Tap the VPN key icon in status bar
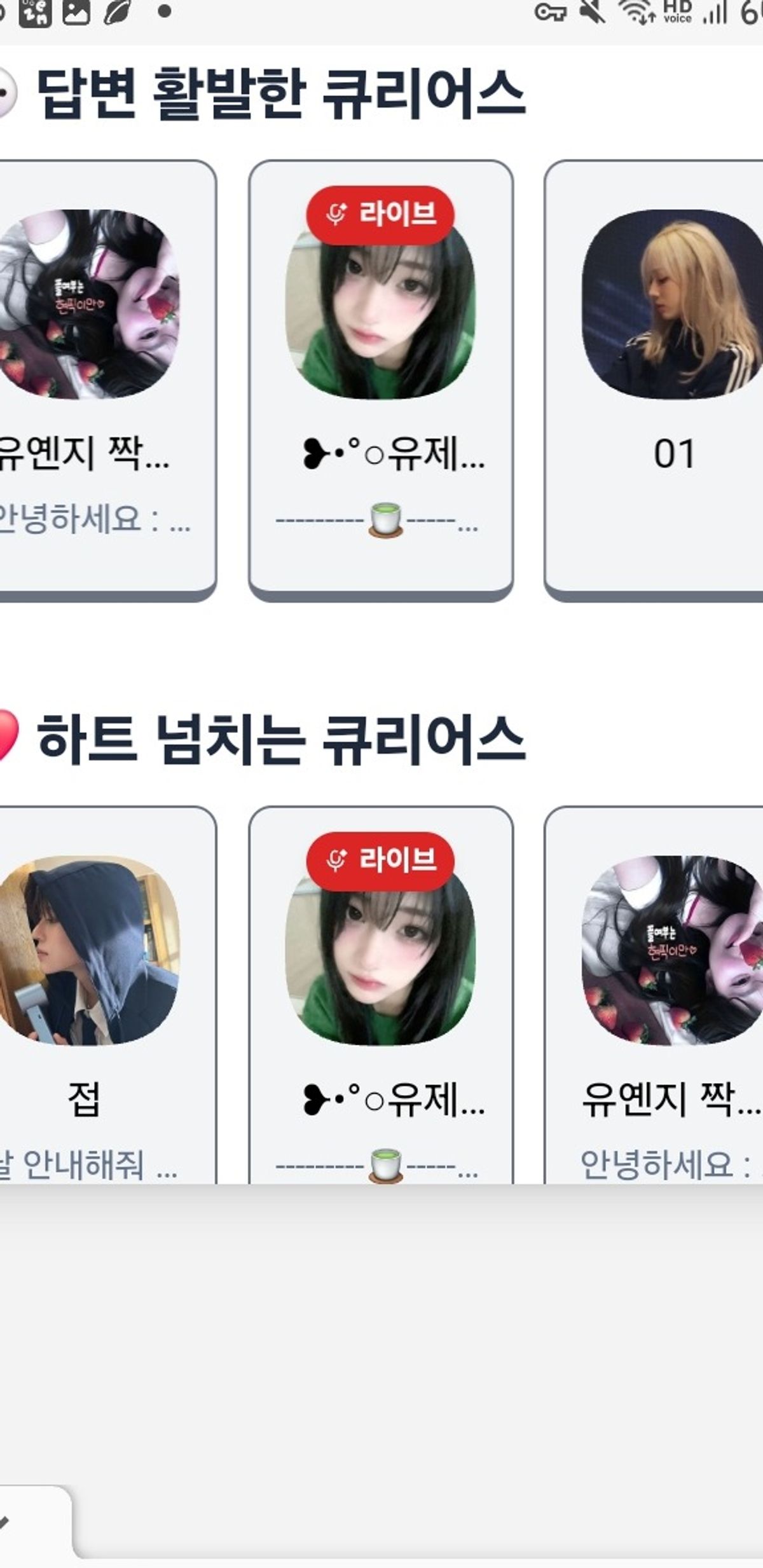Viewport: 763px width, 1568px height. tap(550, 12)
